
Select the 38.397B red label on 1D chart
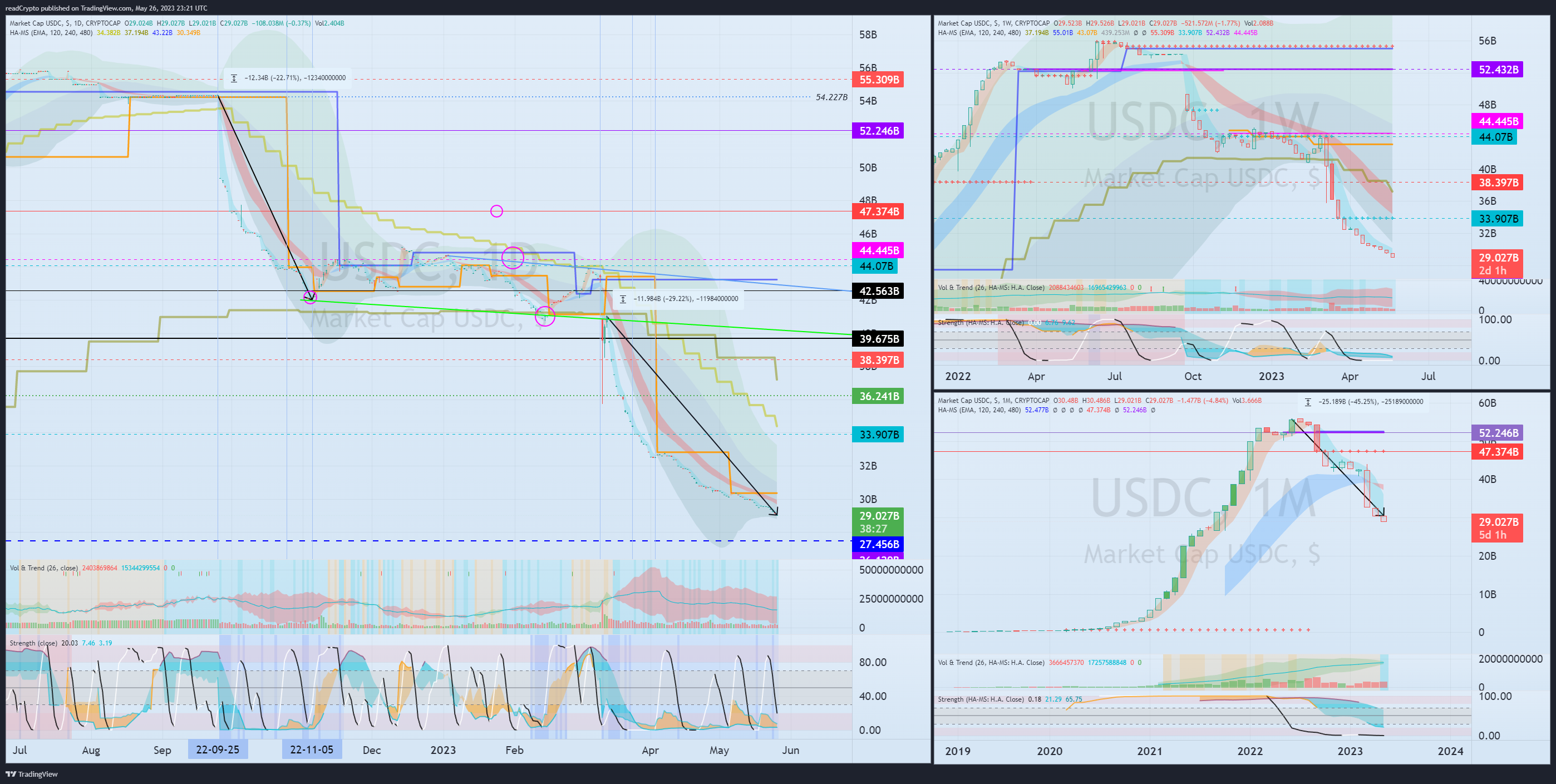[878, 360]
